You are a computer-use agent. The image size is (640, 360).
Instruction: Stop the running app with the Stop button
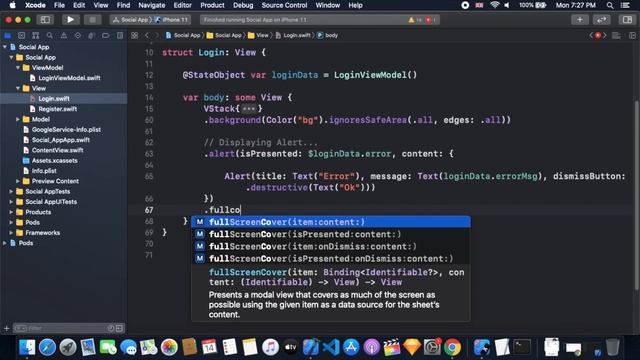pos(92,20)
